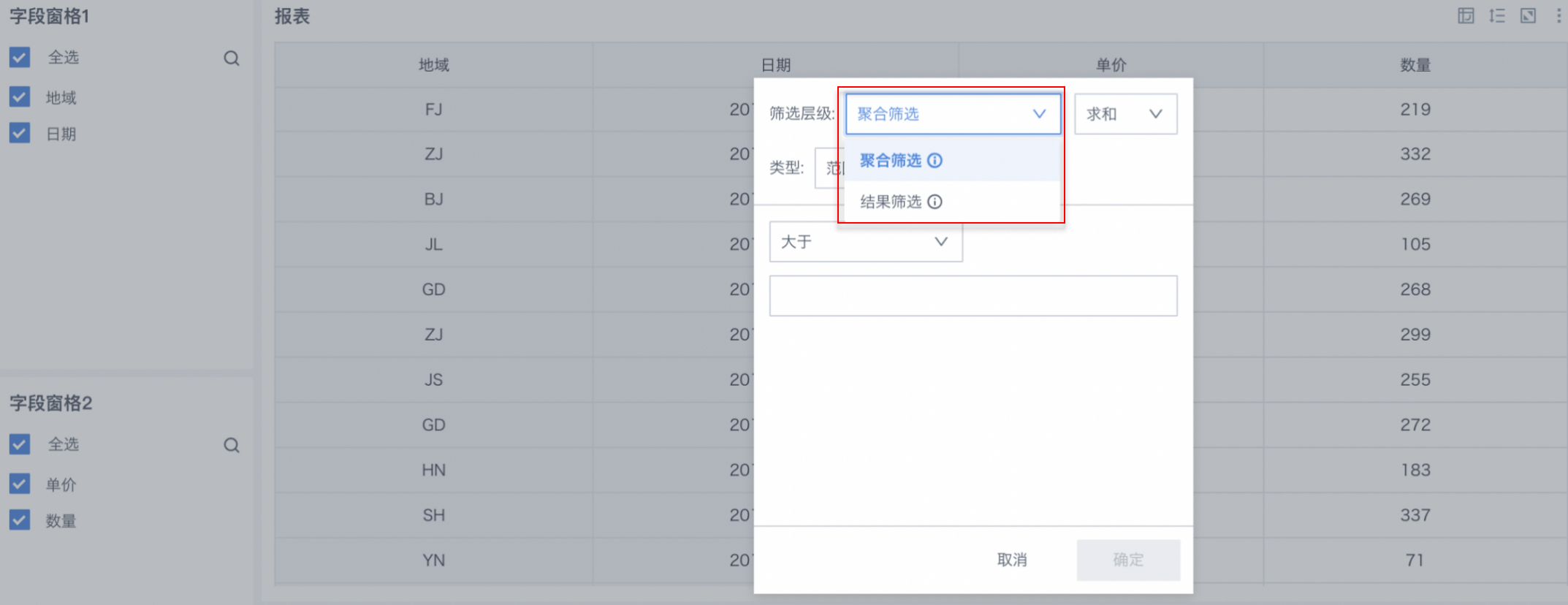Click the 确定 button
Screen dimensions: 1568x605
coord(1128,560)
